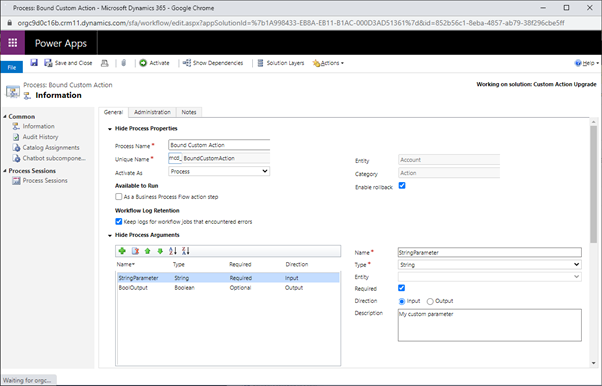Click Save and Close
Image resolution: width=602 pixels, height=386 pixels.
(68, 63)
